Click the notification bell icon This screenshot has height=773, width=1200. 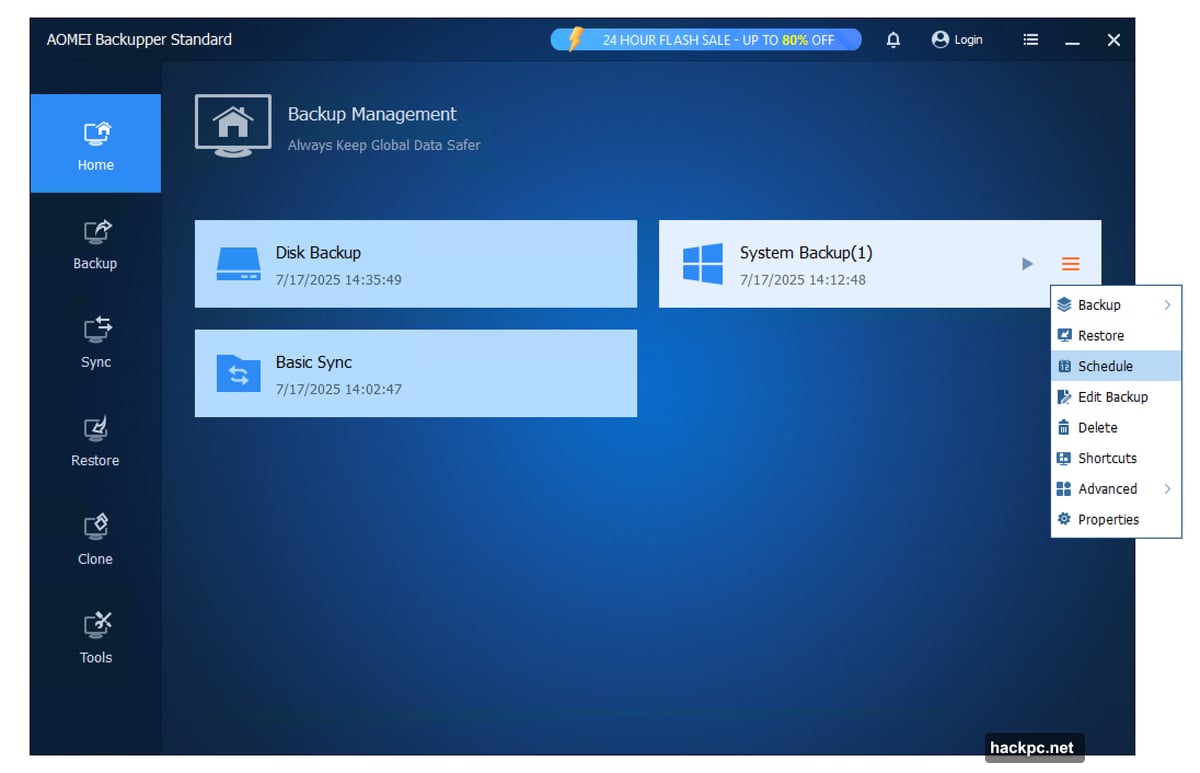pyautogui.click(x=893, y=39)
